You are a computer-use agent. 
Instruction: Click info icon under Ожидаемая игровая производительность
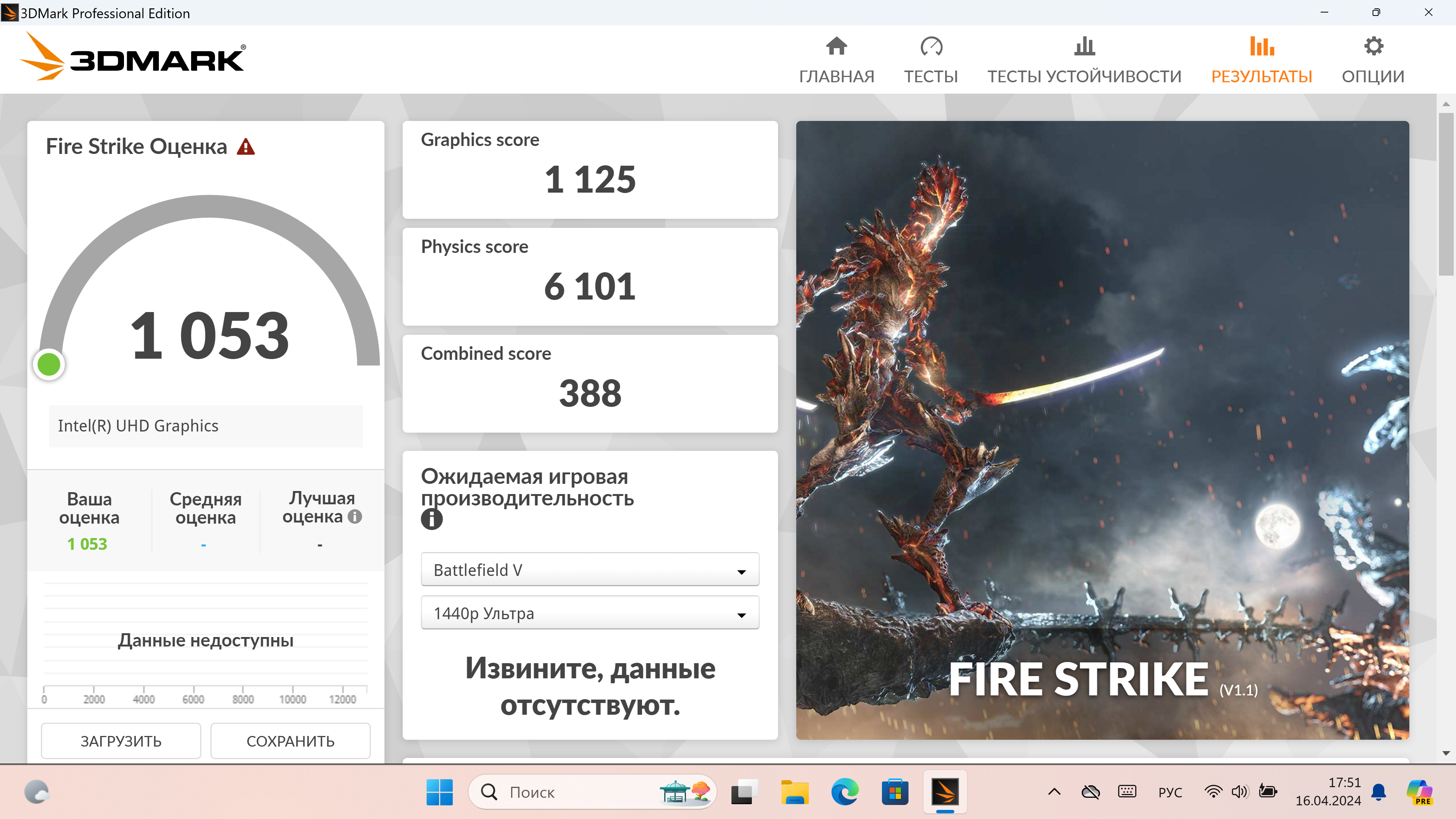point(431,519)
